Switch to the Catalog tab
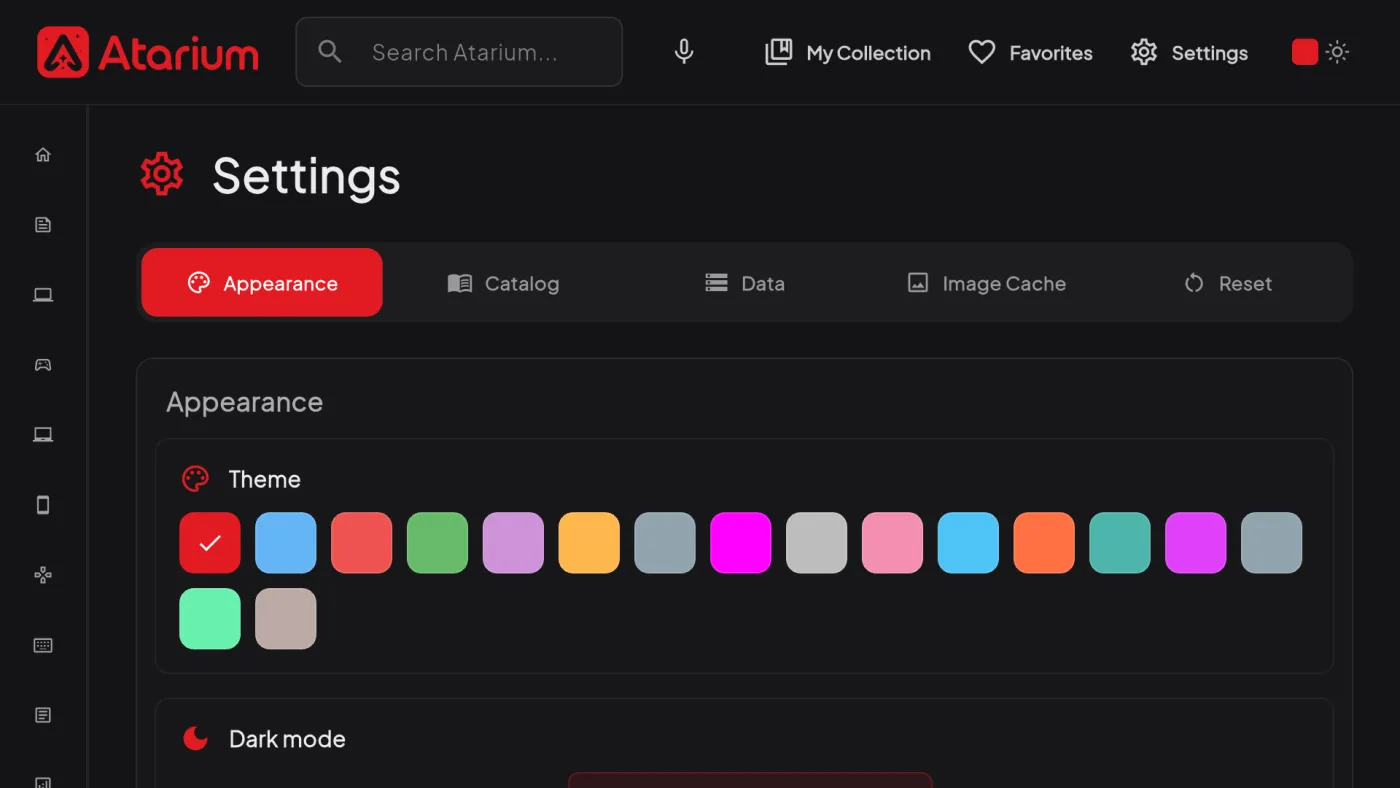The width and height of the screenshot is (1400, 788). pos(503,283)
